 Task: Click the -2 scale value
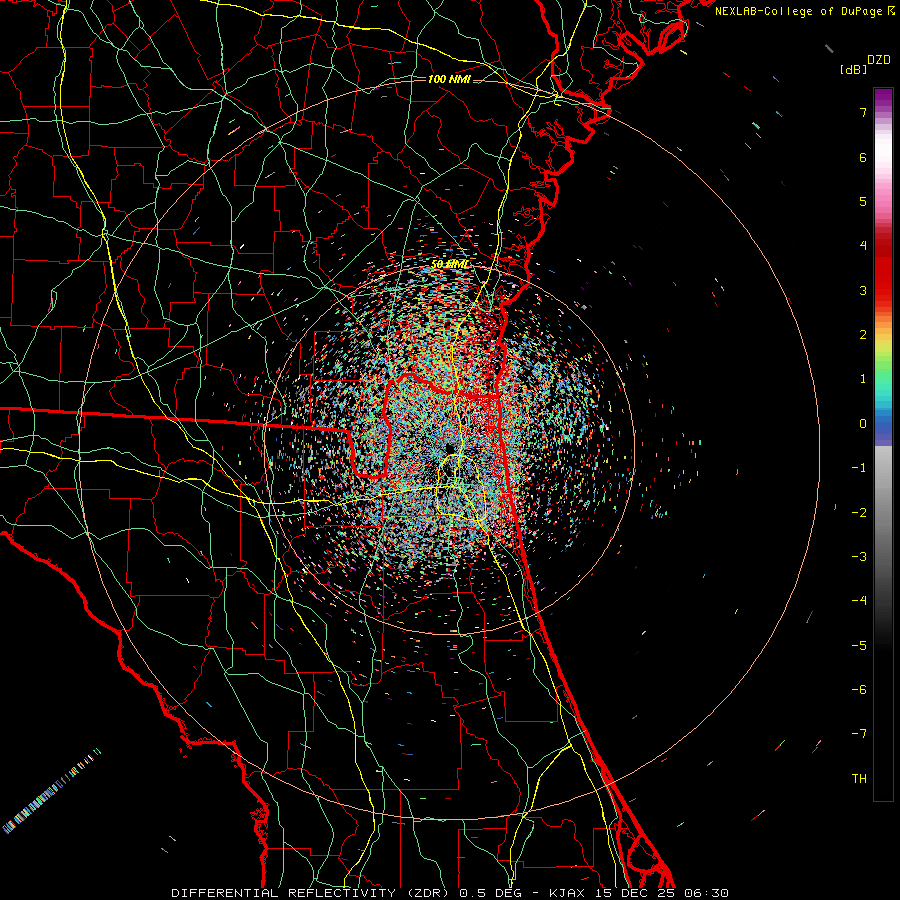point(859,512)
